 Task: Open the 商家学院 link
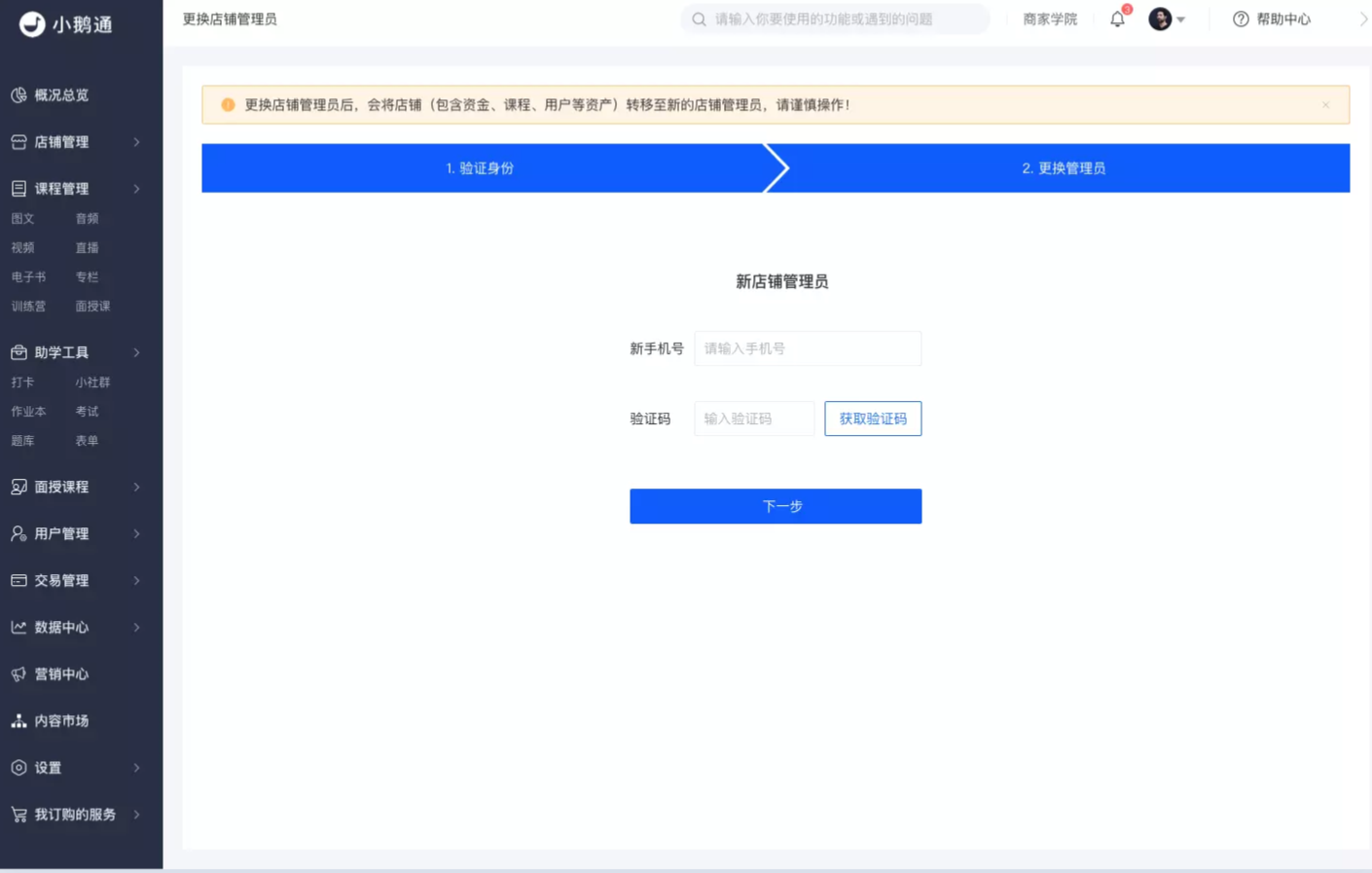(1050, 19)
